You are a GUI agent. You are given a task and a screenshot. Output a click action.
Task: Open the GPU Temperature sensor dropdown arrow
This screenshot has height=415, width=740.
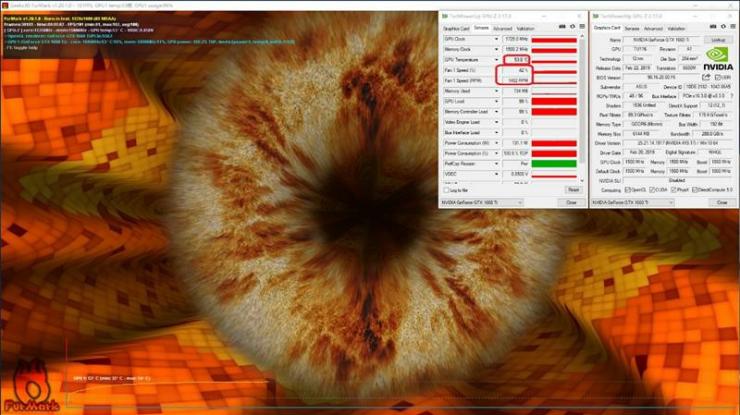pos(496,60)
